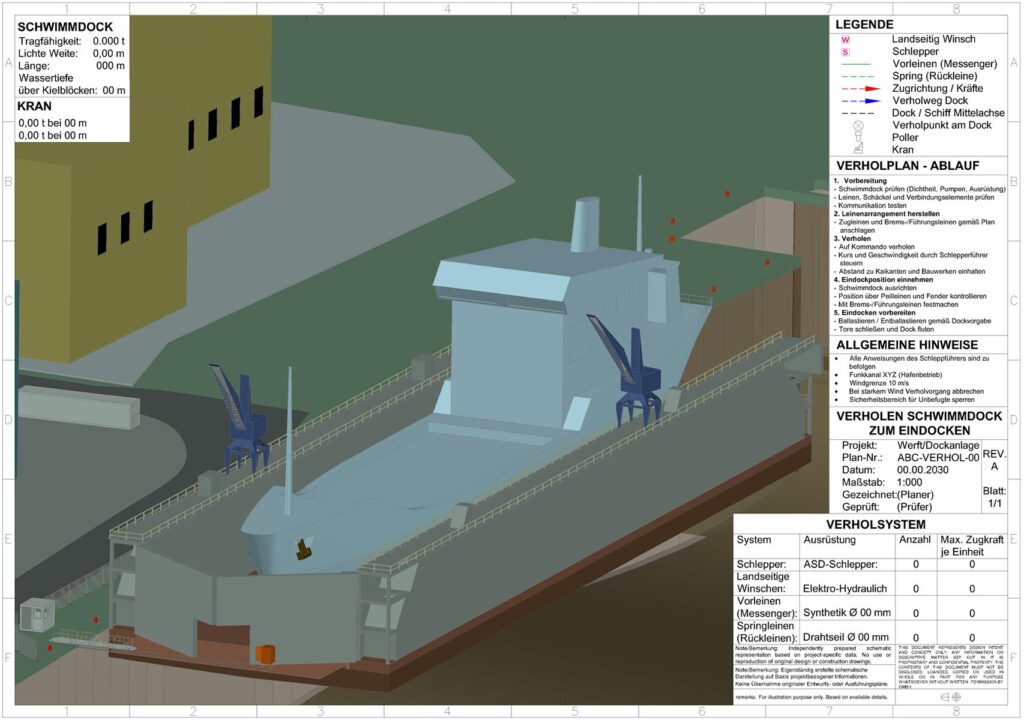Click step '1. Vorbereitung'
1024x720 pixels.
[x=860, y=181]
